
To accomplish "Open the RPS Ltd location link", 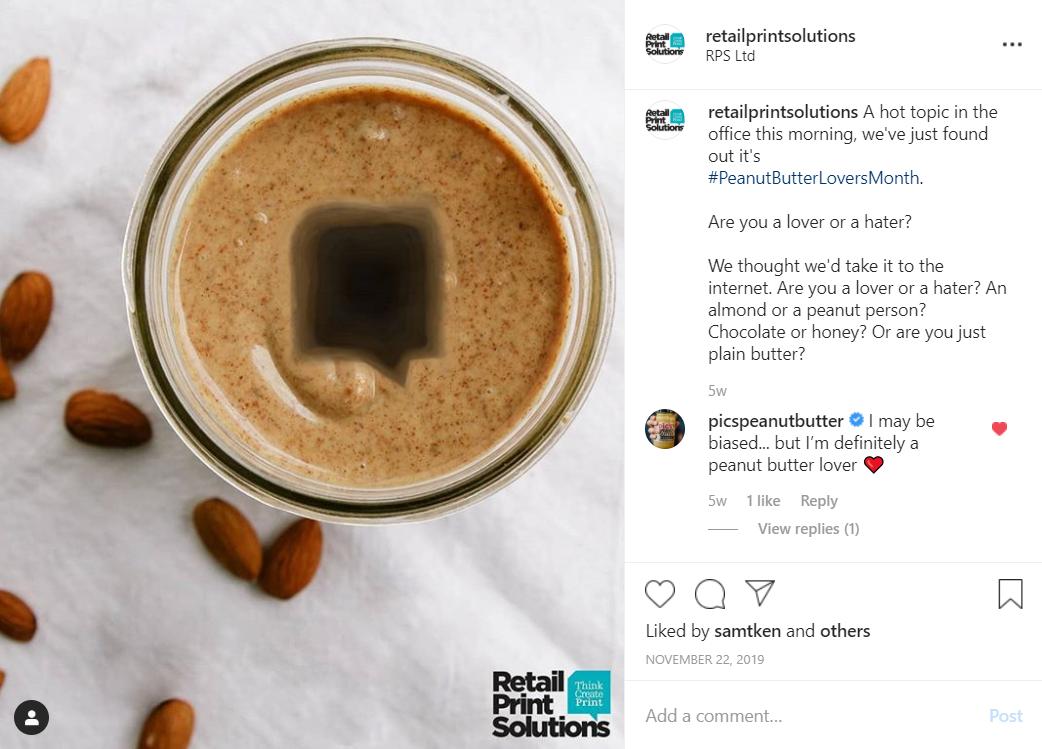I will (730, 56).
